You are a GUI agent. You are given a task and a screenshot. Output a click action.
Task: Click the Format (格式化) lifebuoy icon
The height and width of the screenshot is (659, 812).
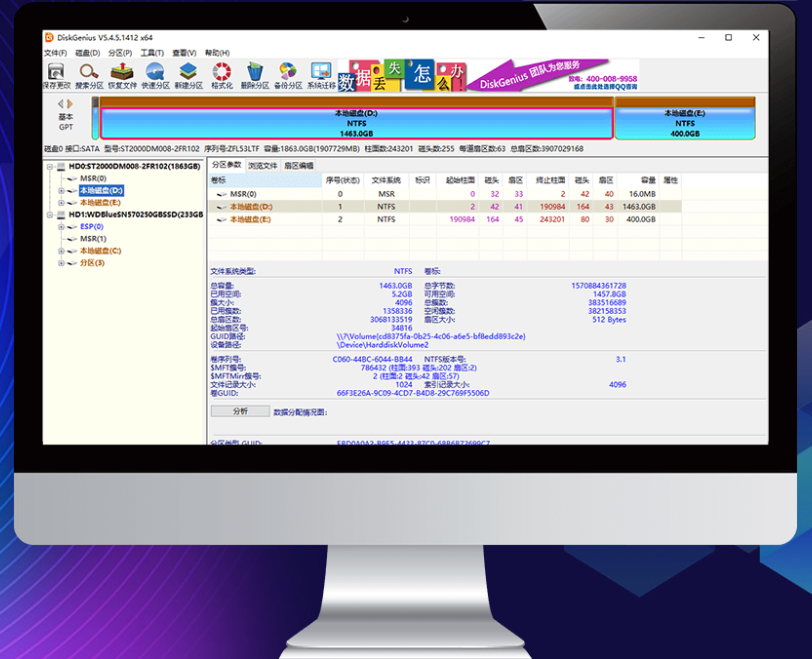(x=222, y=76)
